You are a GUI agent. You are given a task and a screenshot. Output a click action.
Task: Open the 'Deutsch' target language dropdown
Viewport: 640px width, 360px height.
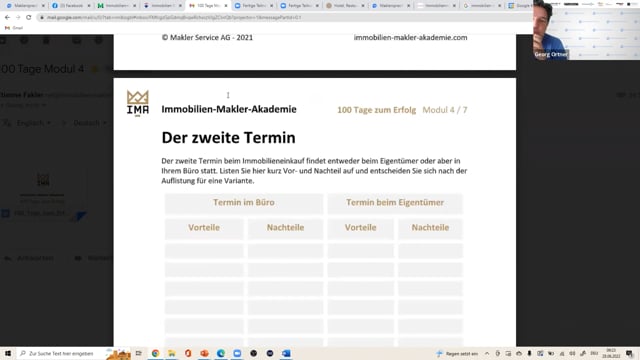click(90, 123)
